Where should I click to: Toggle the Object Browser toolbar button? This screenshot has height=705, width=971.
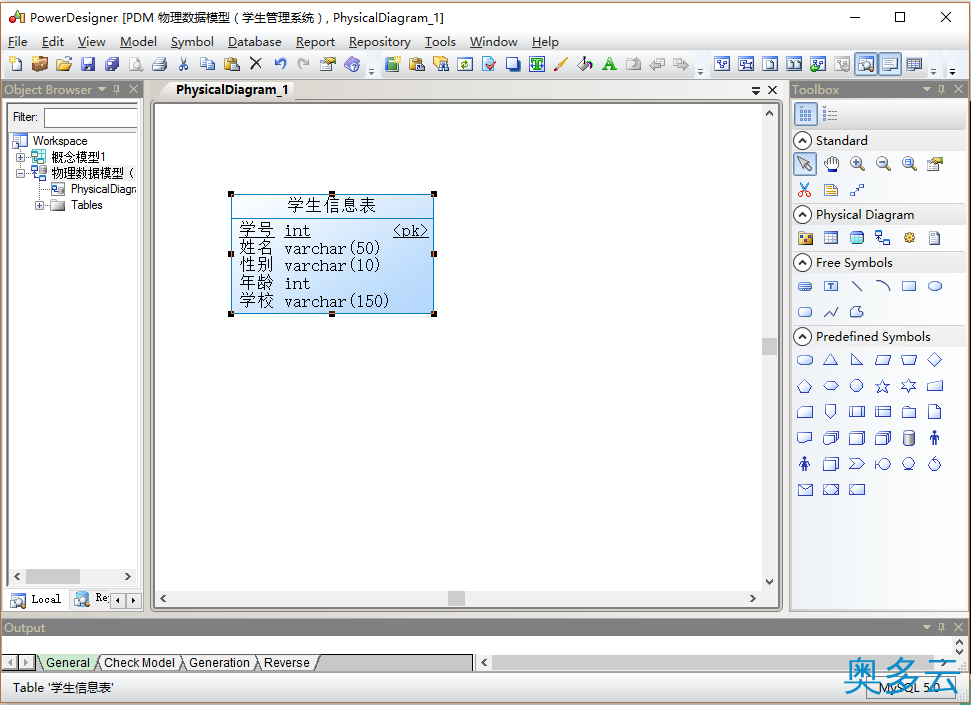coord(866,64)
